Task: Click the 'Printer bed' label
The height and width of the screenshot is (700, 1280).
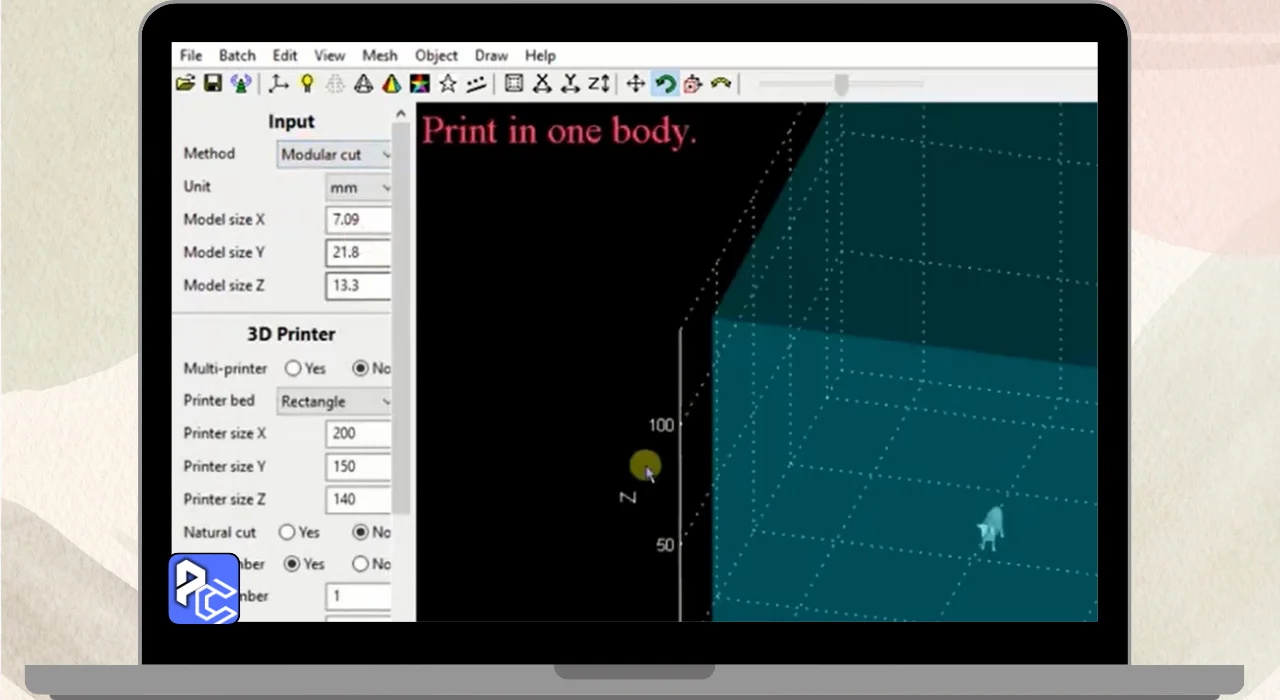Action: 219,401
